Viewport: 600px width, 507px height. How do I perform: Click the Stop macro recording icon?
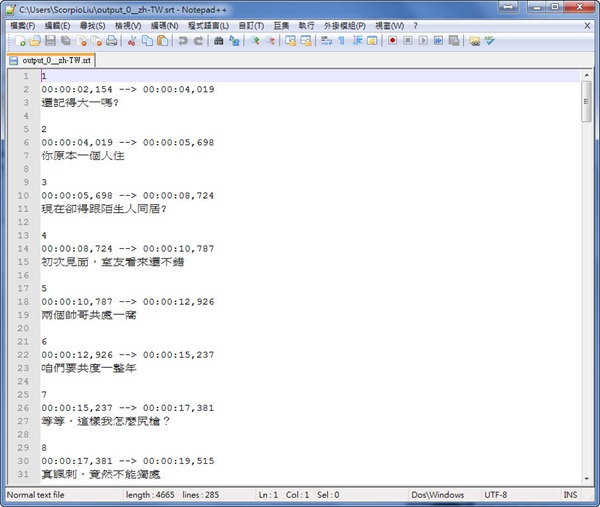tap(408, 41)
